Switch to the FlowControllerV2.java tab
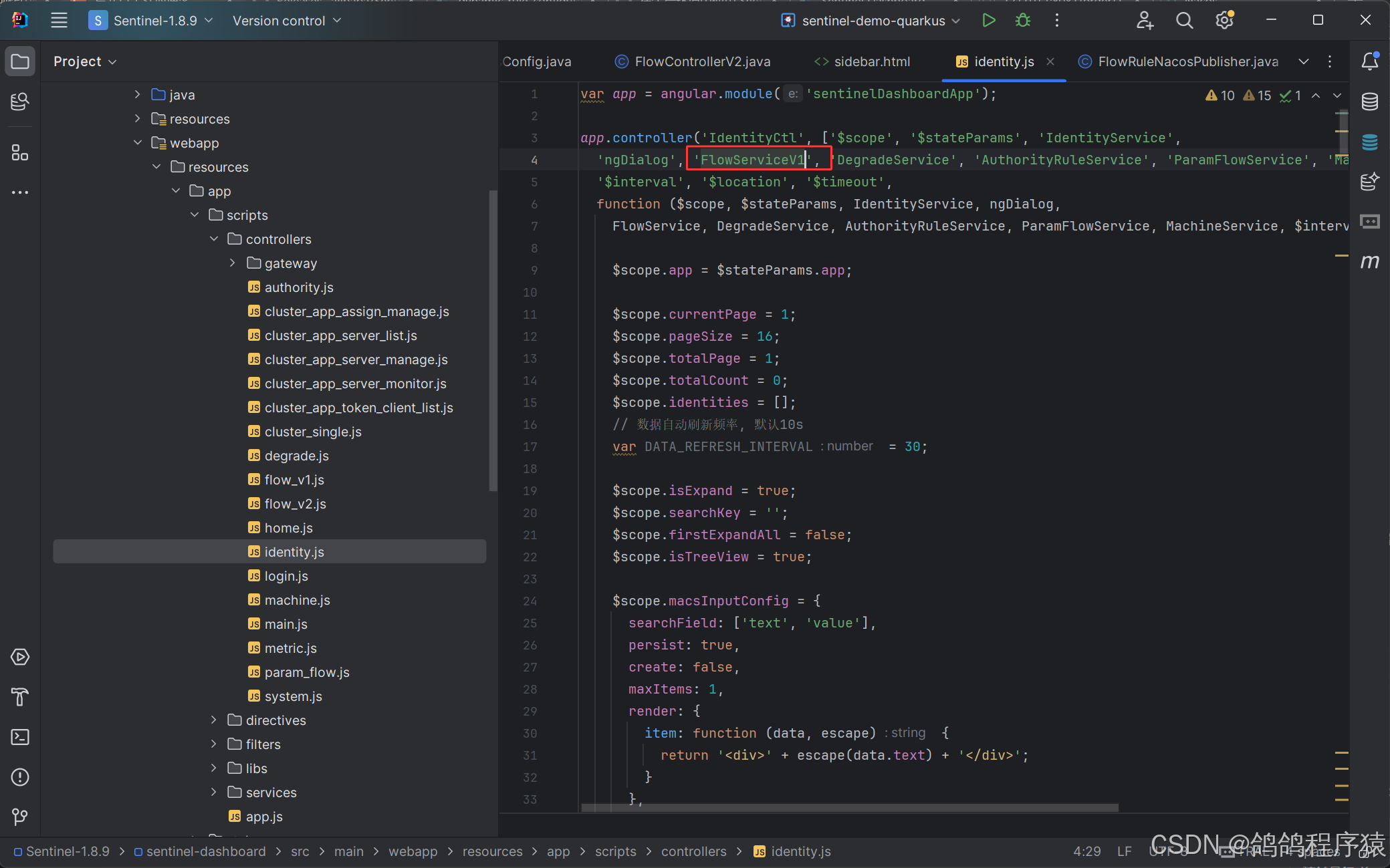 702,61
